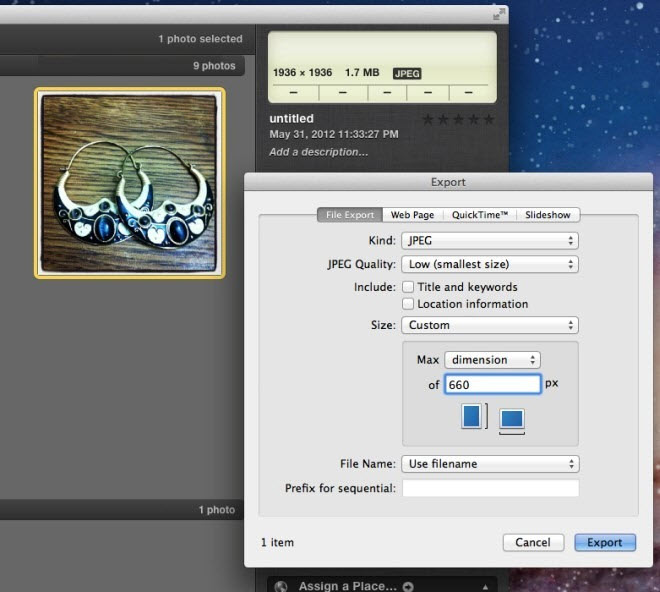Open the Max dimension dropdown
660x592 pixels.
[x=492, y=360]
